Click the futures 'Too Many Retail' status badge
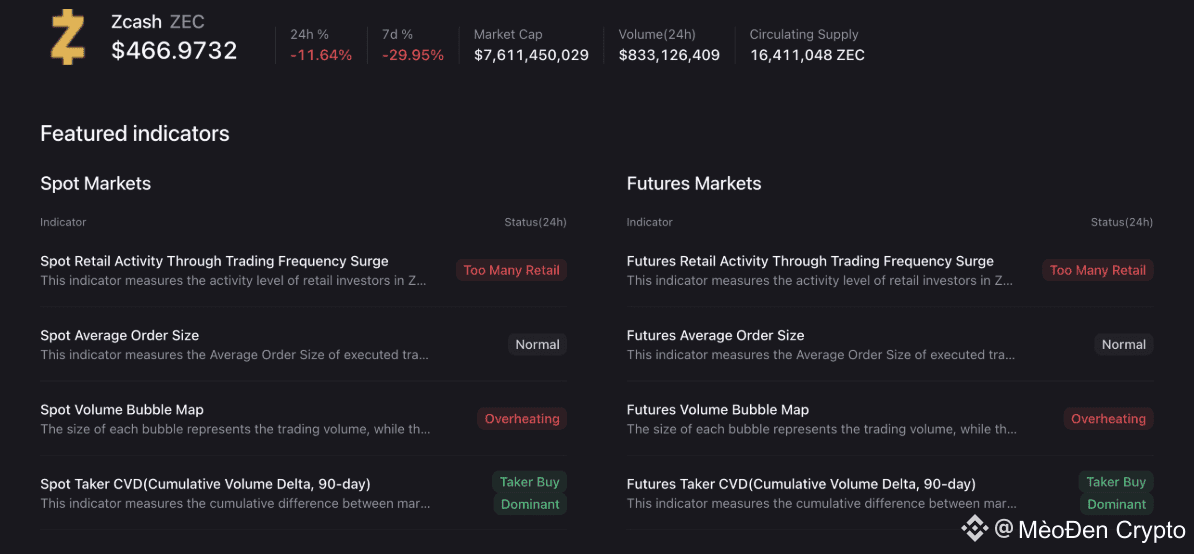The height and width of the screenshot is (554, 1194). [1097, 270]
